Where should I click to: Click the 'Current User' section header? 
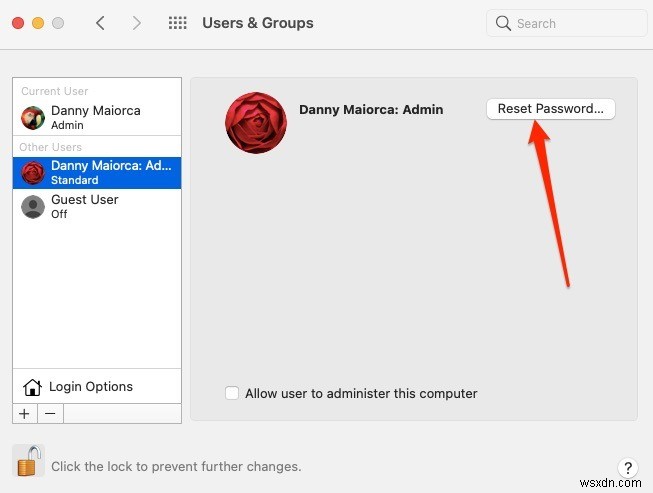[x=55, y=91]
